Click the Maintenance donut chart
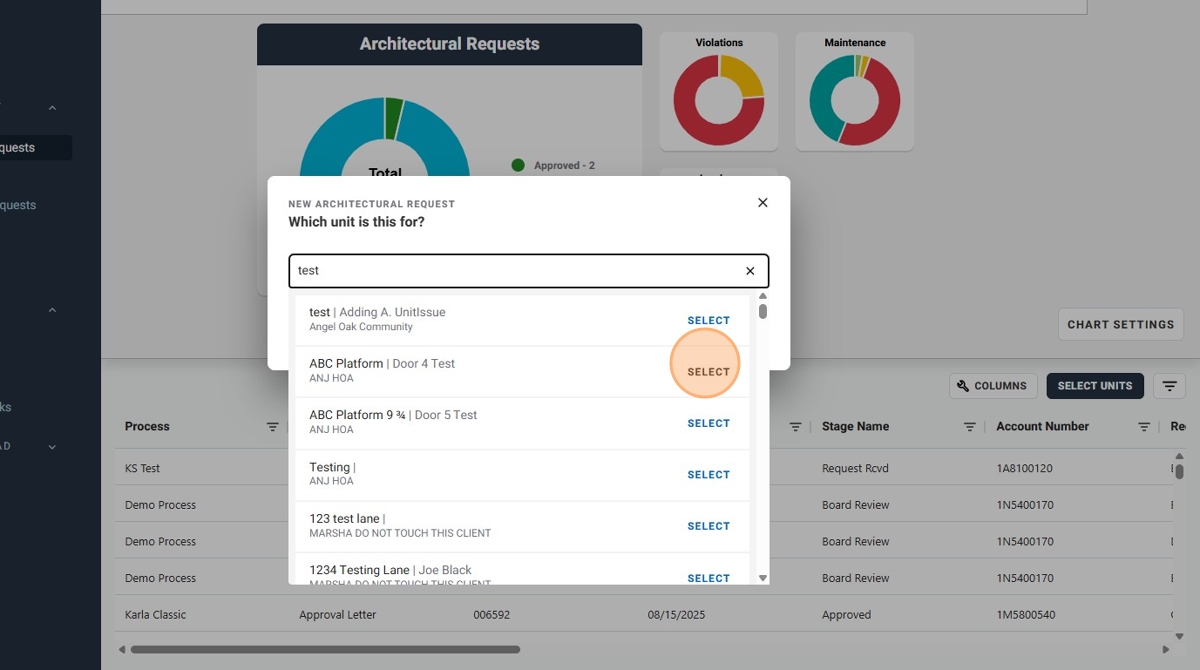Image resolution: width=1200 pixels, height=670 pixels. tap(855, 100)
